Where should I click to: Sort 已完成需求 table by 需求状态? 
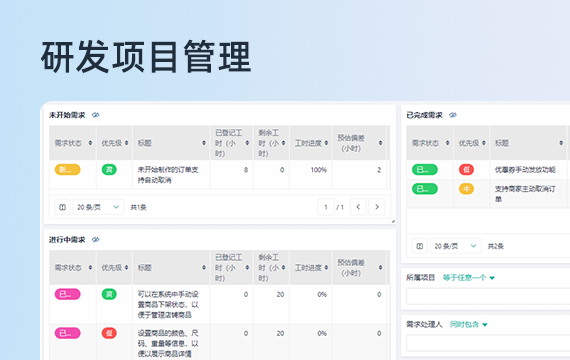(x=448, y=143)
